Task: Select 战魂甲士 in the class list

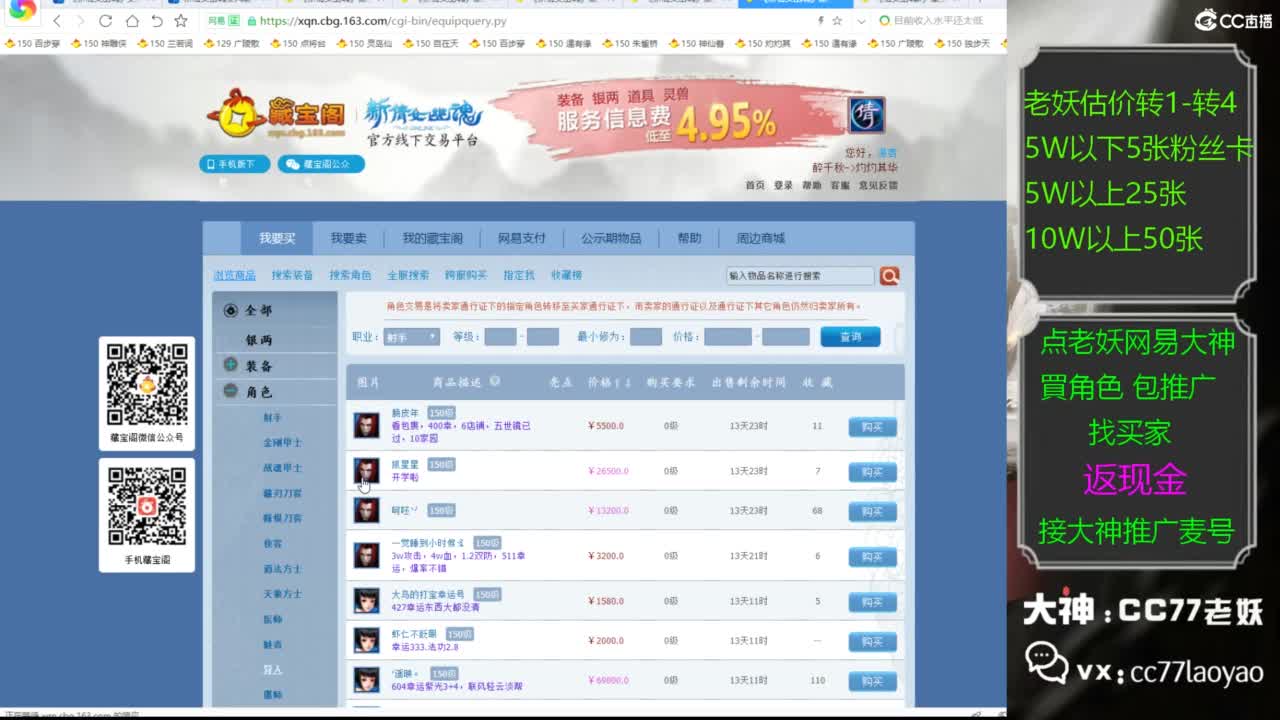Action: point(282,468)
